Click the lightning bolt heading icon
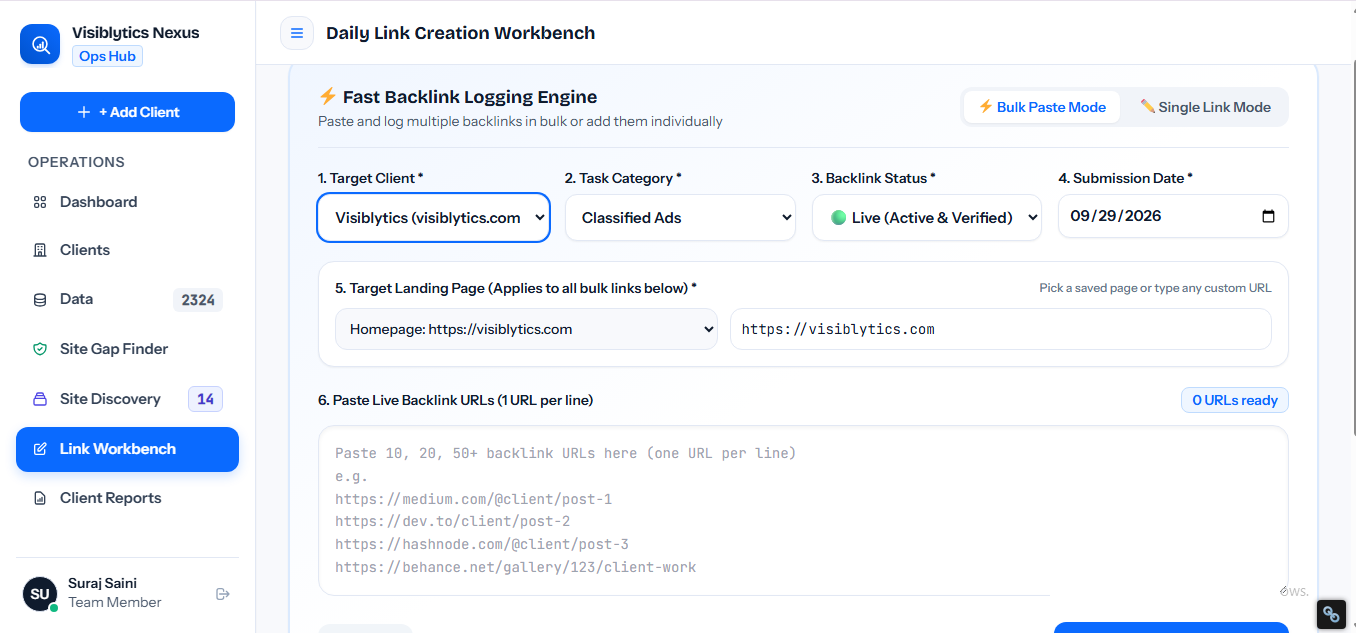This screenshot has height=633, width=1356. tap(327, 96)
